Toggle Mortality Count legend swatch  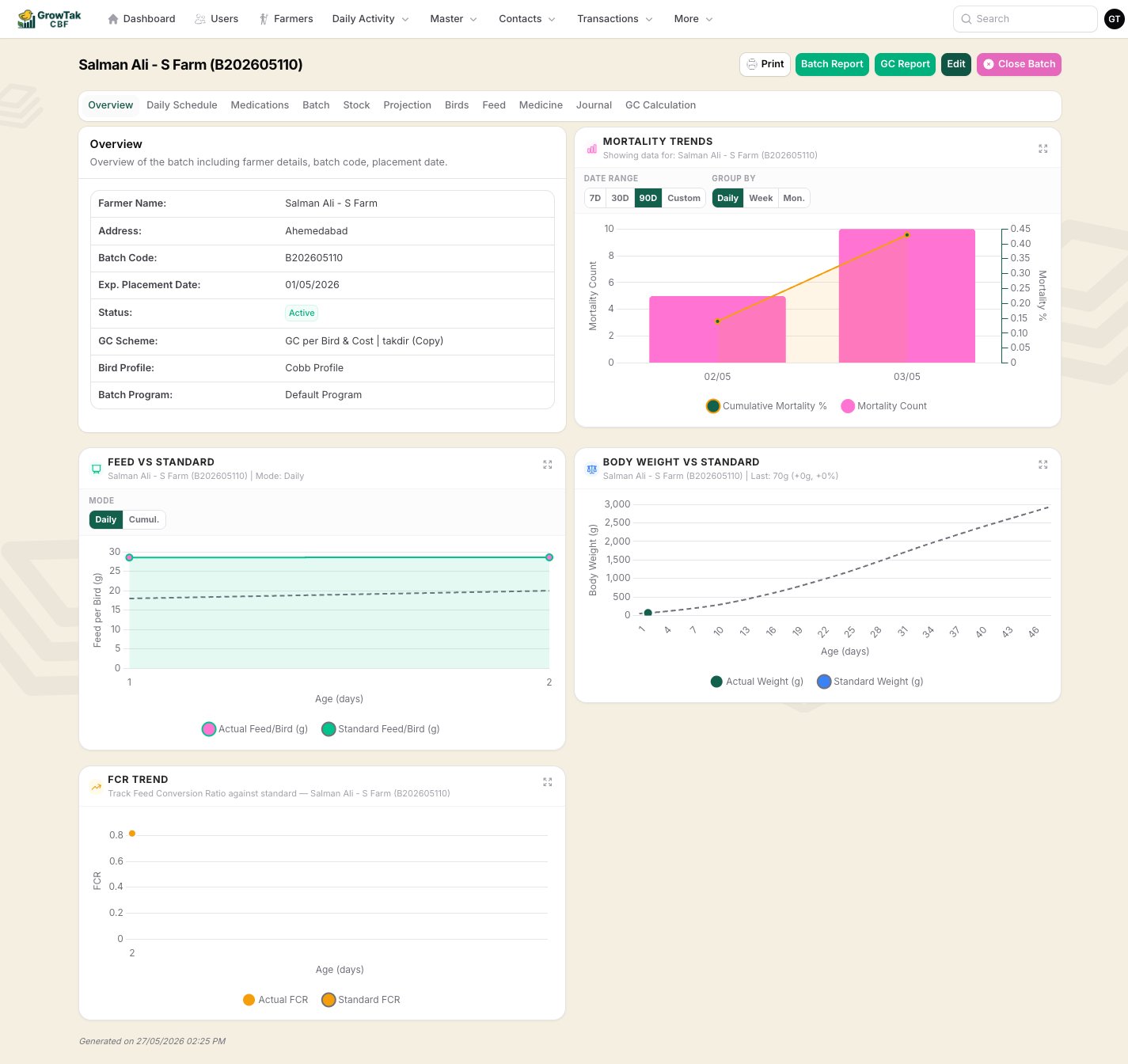(848, 406)
